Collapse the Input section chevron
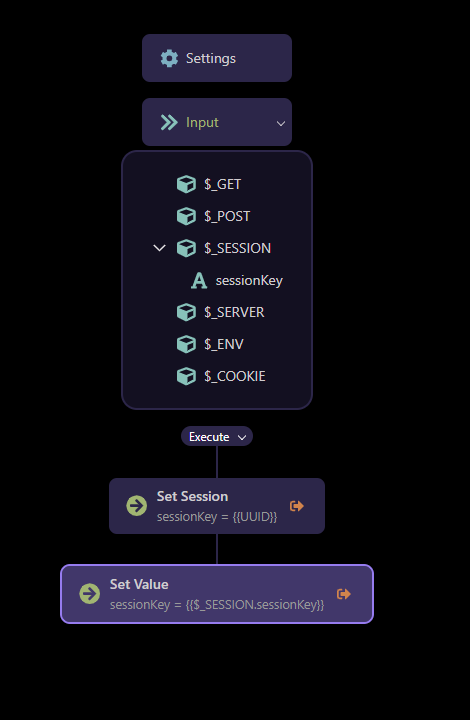Image resolution: width=470 pixels, height=720 pixels. pyautogui.click(x=280, y=124)
